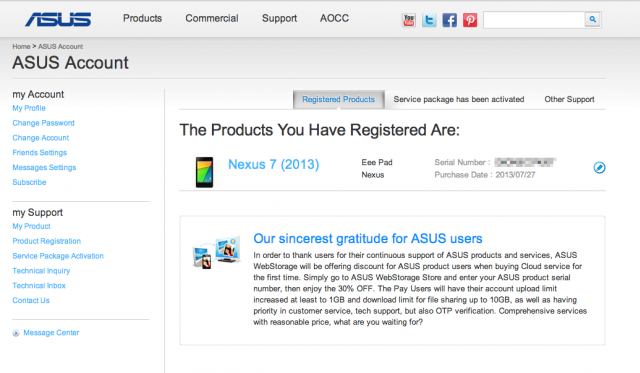Image resolution: width=640 pixels, height=373 pixels.
Task: Click the Nexus 7 tablet thumbnail
Action: [x=204, y=172]
